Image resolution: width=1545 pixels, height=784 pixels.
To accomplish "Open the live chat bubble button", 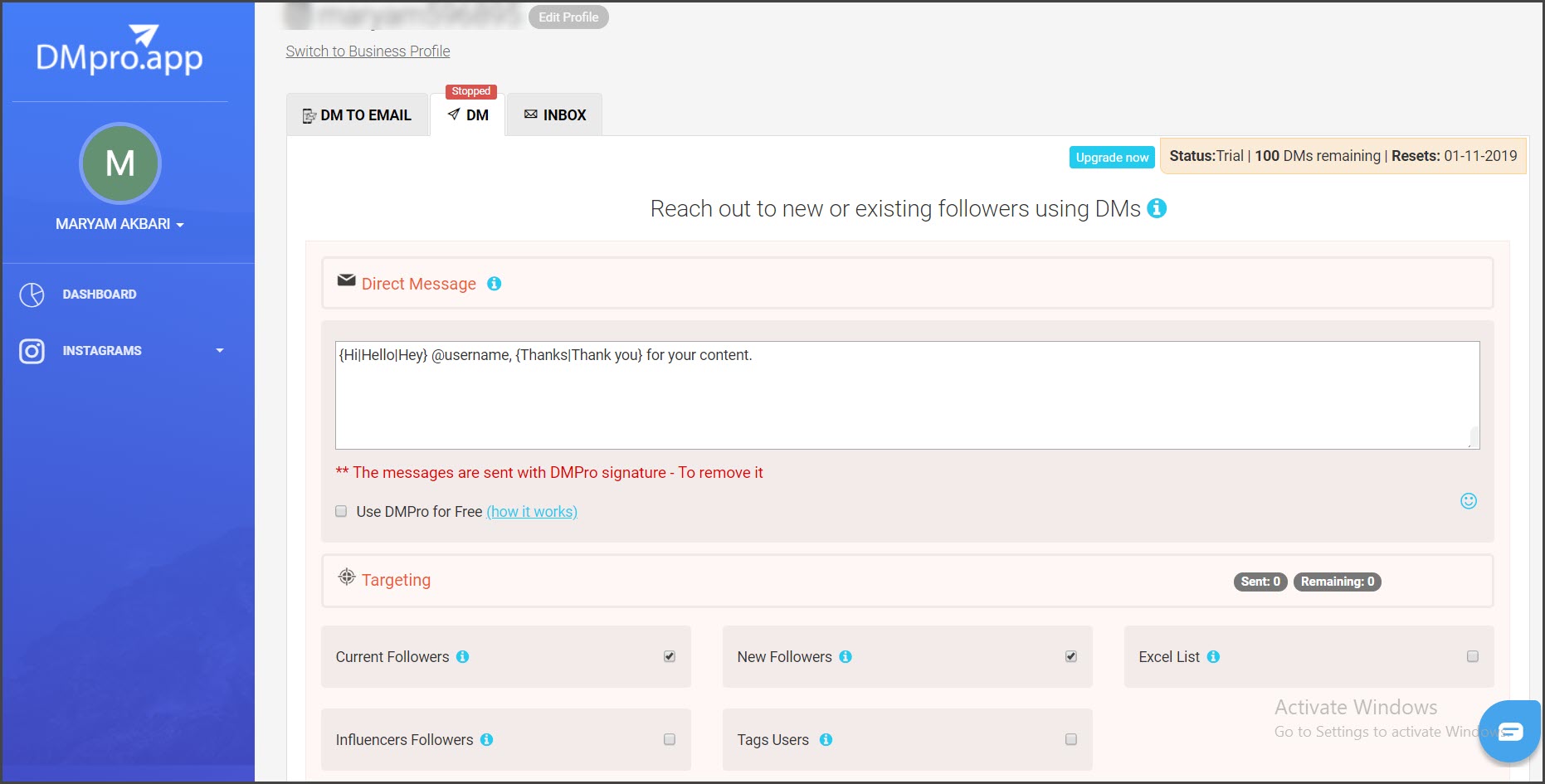I will 1510,732.
